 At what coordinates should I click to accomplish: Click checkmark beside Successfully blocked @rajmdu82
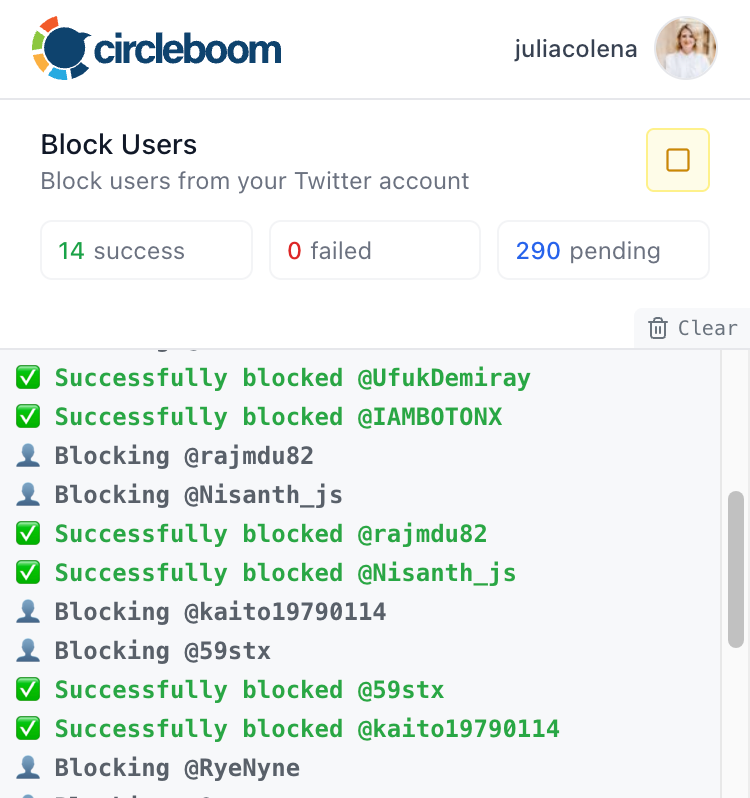pyautogui.click(x=28, y=534)
